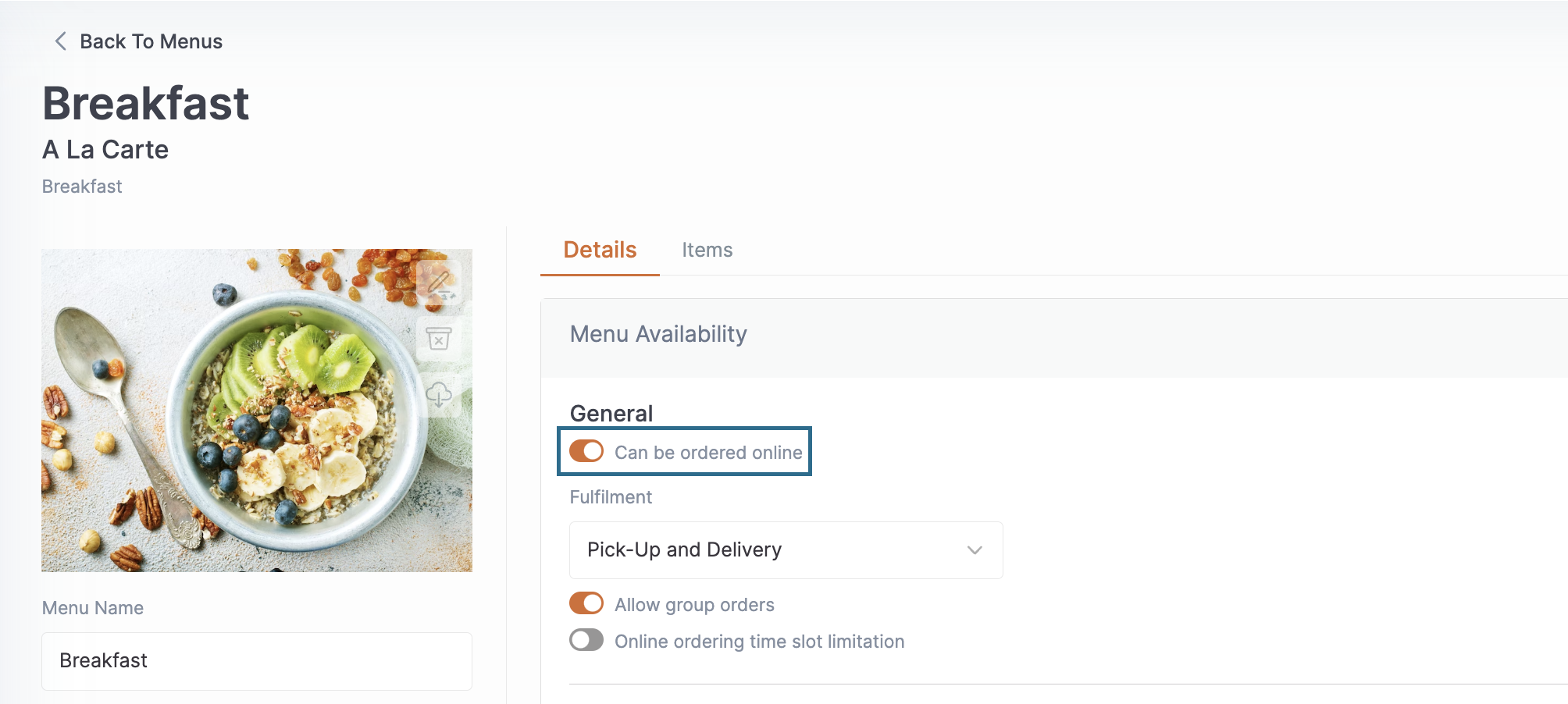The height and width of the screenshot is (704, 1568).
Task: Click the breakfast bowl menu photo
Action: pyautogui.click(x=257, y=411)
